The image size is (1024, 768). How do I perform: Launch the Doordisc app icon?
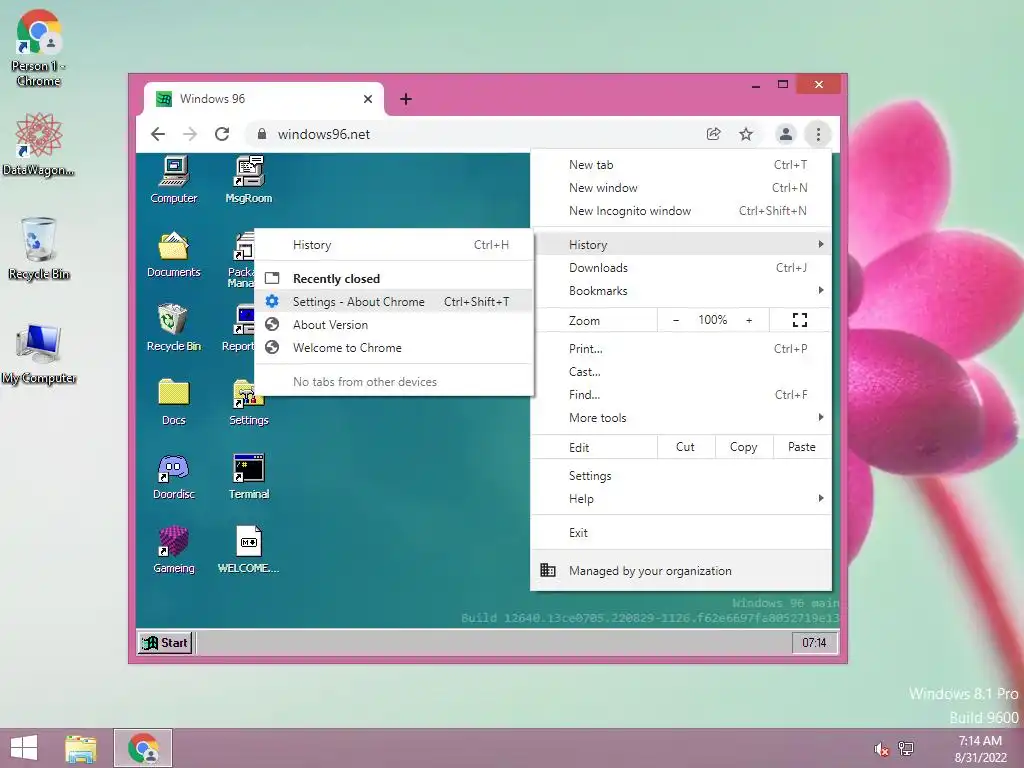tap(174, 476)
